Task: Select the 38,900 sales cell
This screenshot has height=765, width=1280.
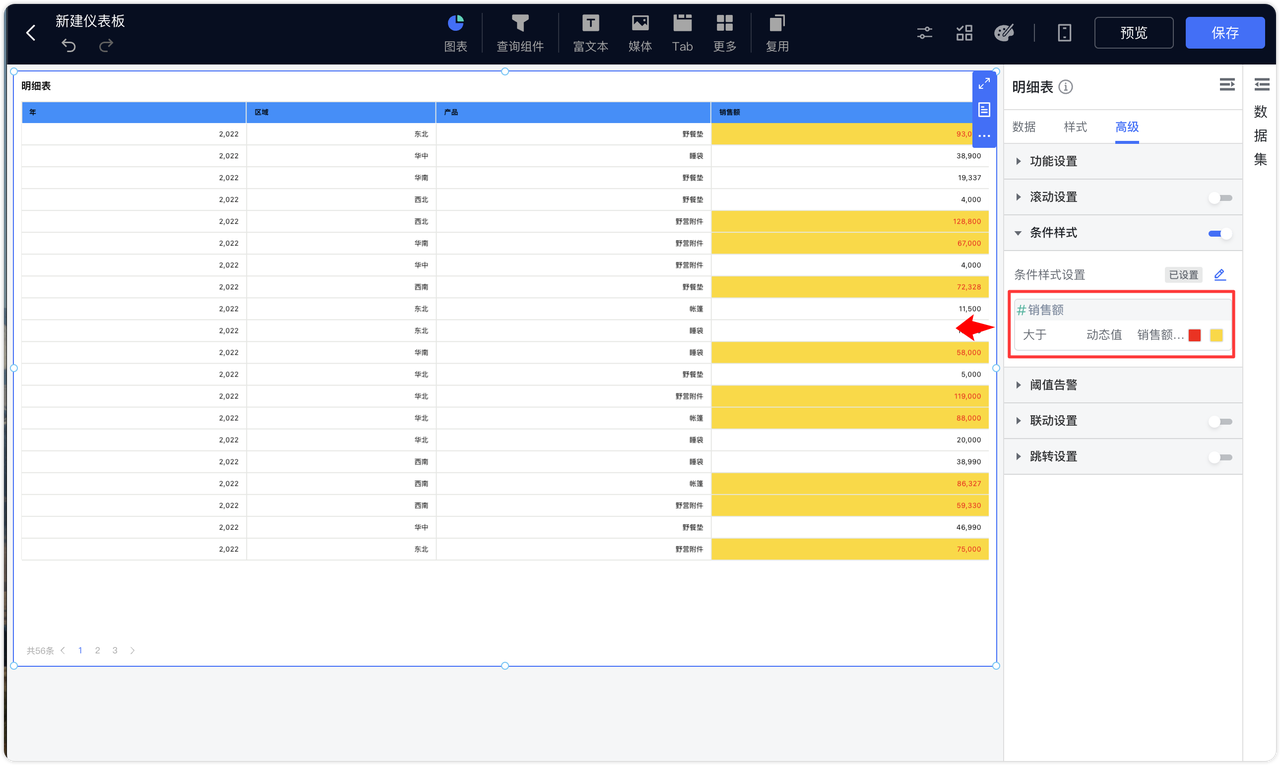Action: click(x=850, y=156)
